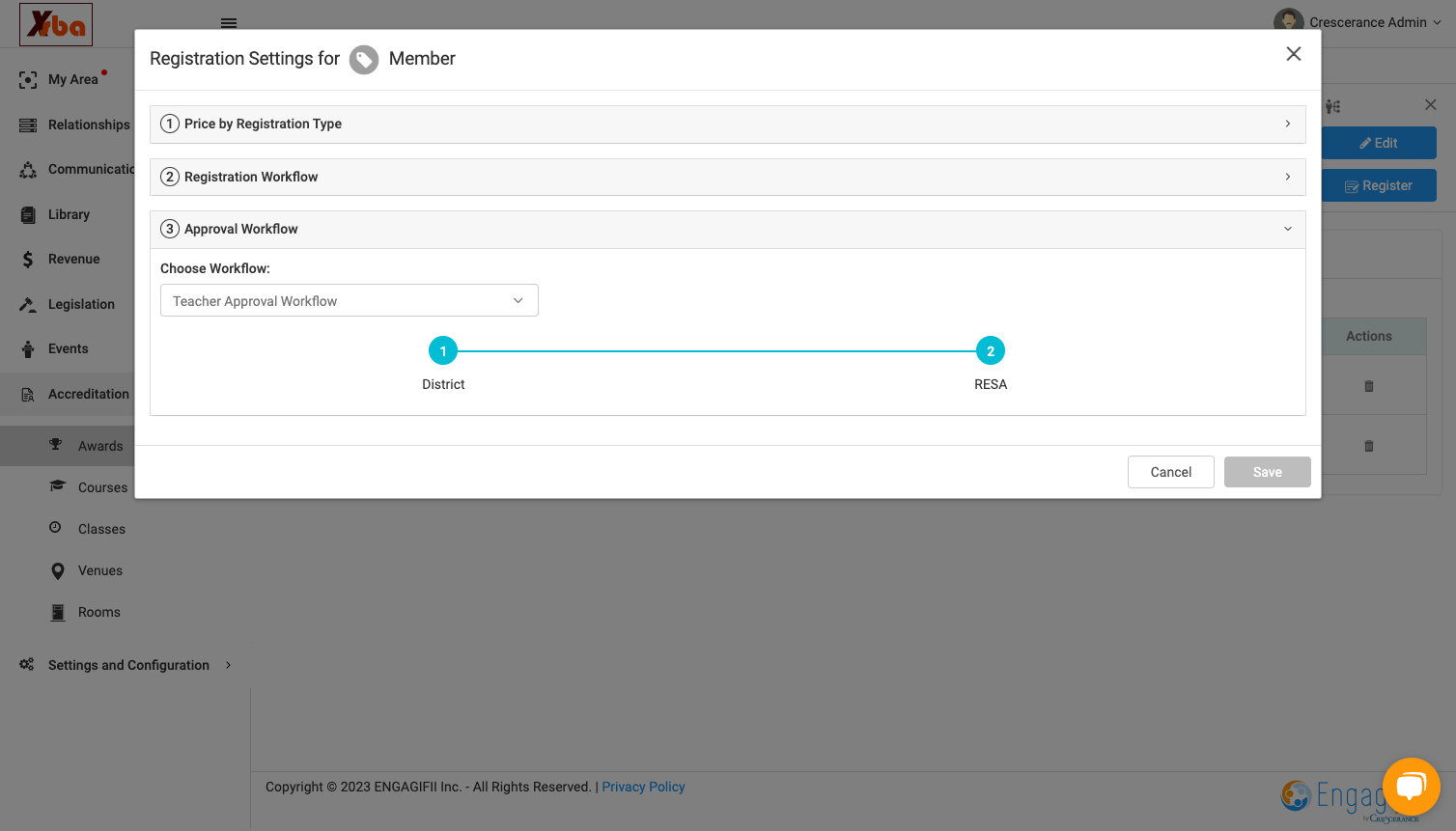Collapse the Approval Workflow section
Image resolution: width=1456 pixels, height=831 pixels.
click(x=728, y=230)
